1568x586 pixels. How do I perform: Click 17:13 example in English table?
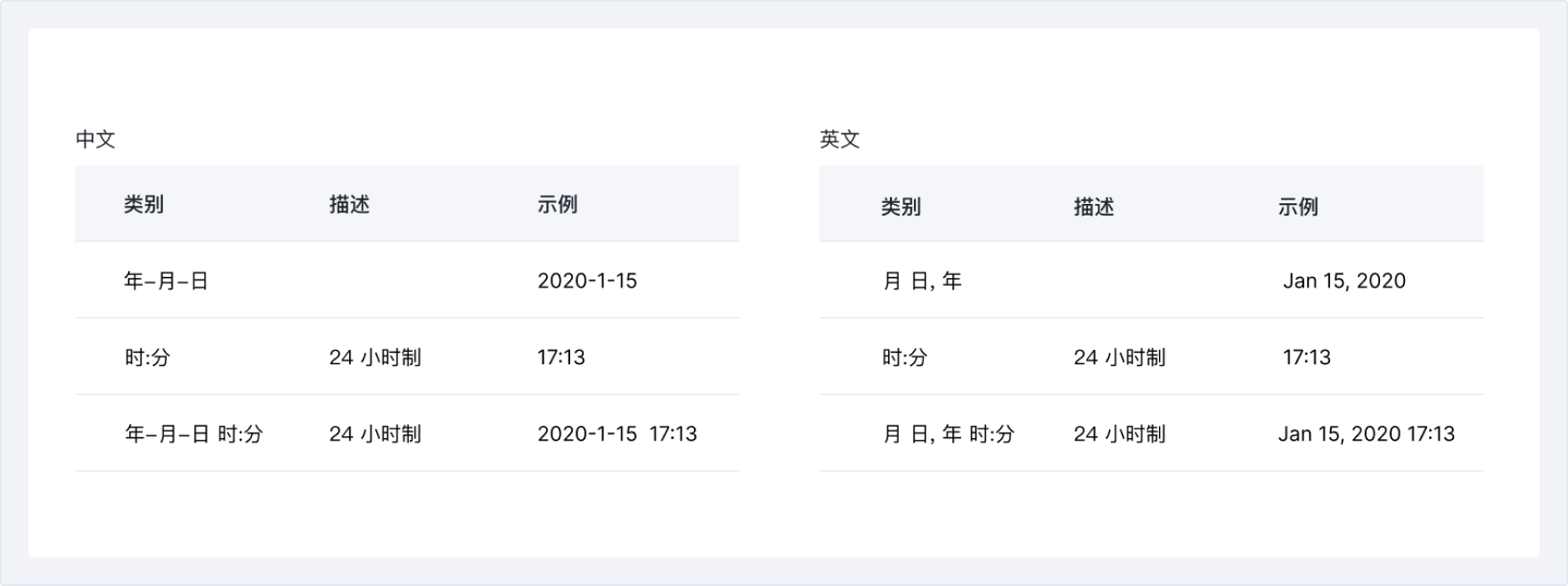point(1306,358)
